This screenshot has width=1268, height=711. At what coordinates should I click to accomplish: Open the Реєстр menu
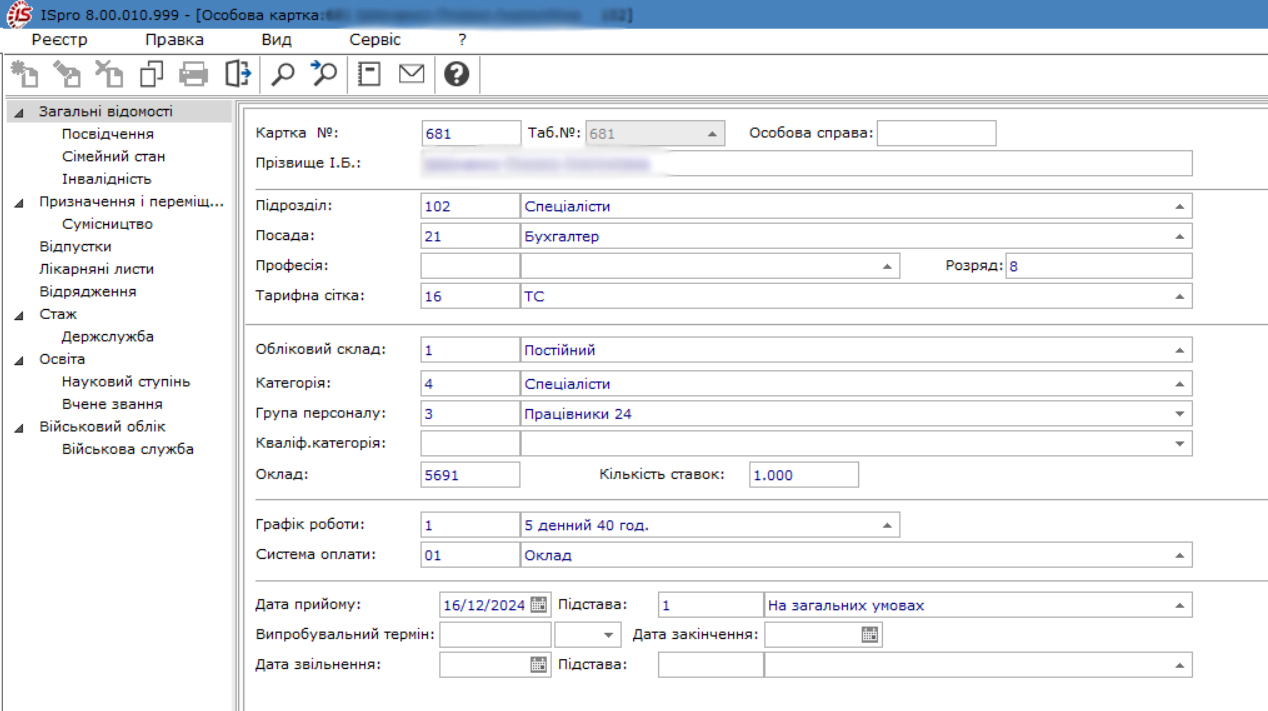pos(60,40)
